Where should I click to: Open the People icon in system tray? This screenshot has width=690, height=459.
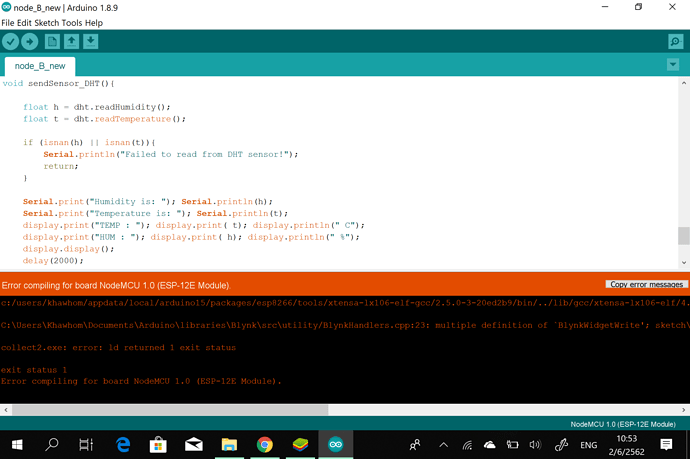pos(415,445)
